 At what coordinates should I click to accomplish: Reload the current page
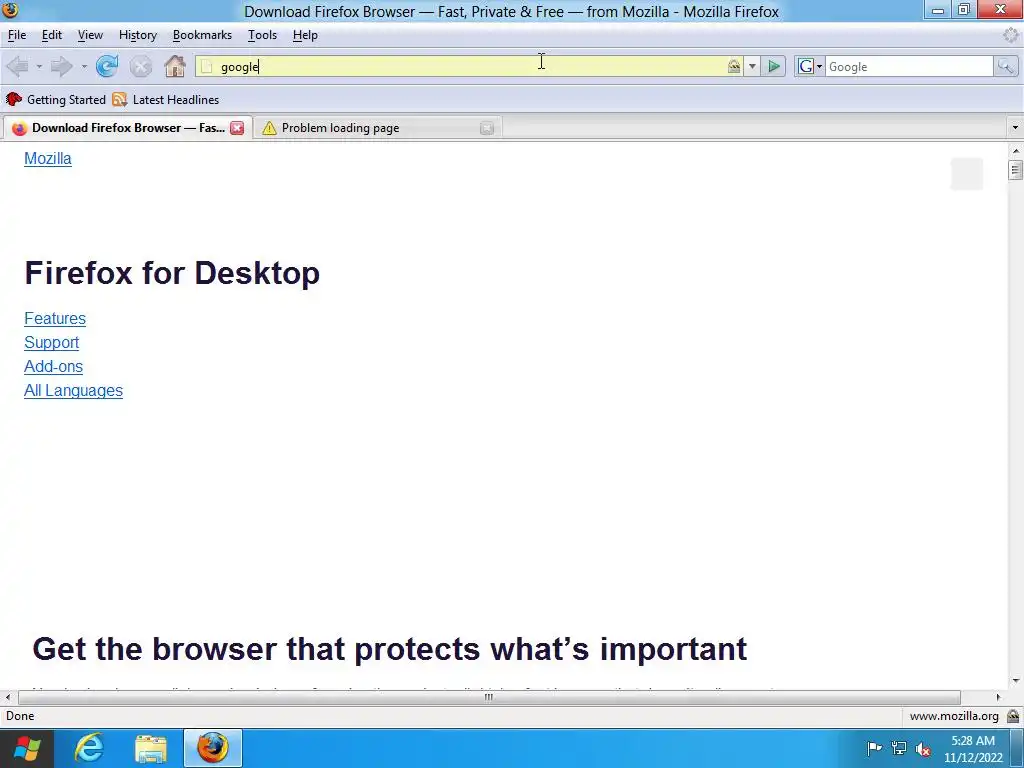[106, 66]
